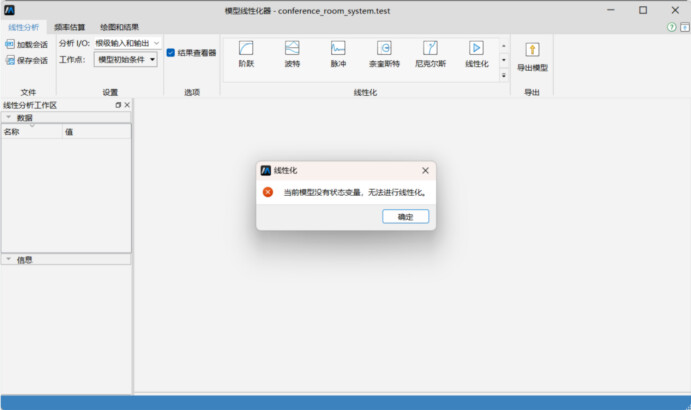Collapse the 数据 section

[8, 117]
